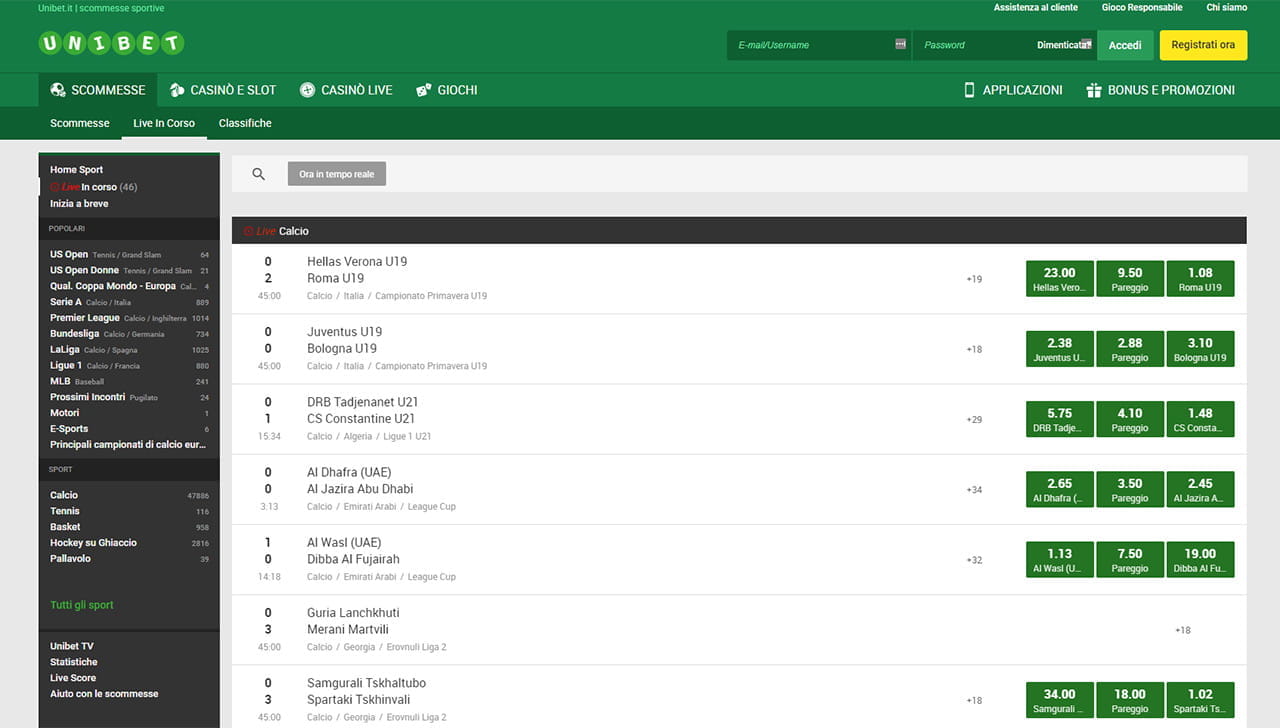Click the E-mail/Username input field
The height and width of the screenshot is (728, 1280).
tap(818, 45)
